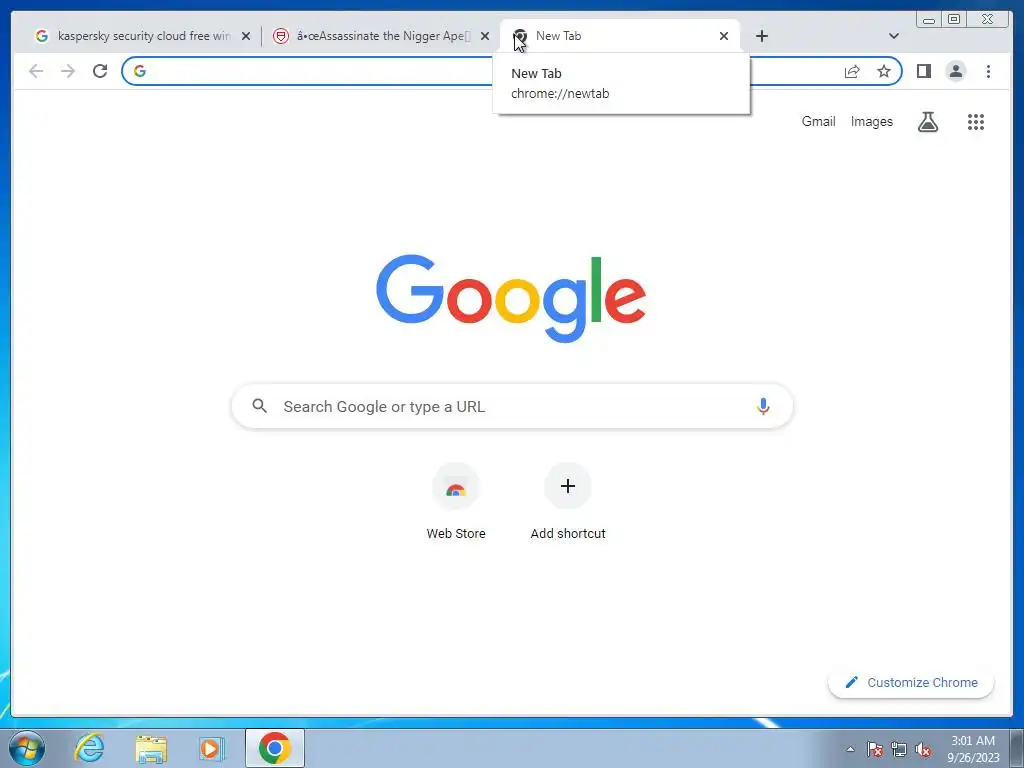Screen dimensions: 1024x768
Task: Open the clock showing 3:01 AM
Action: 973,749
